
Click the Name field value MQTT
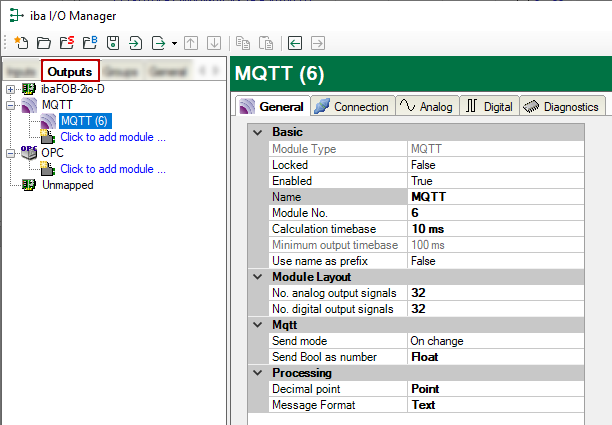click(428, 197)
